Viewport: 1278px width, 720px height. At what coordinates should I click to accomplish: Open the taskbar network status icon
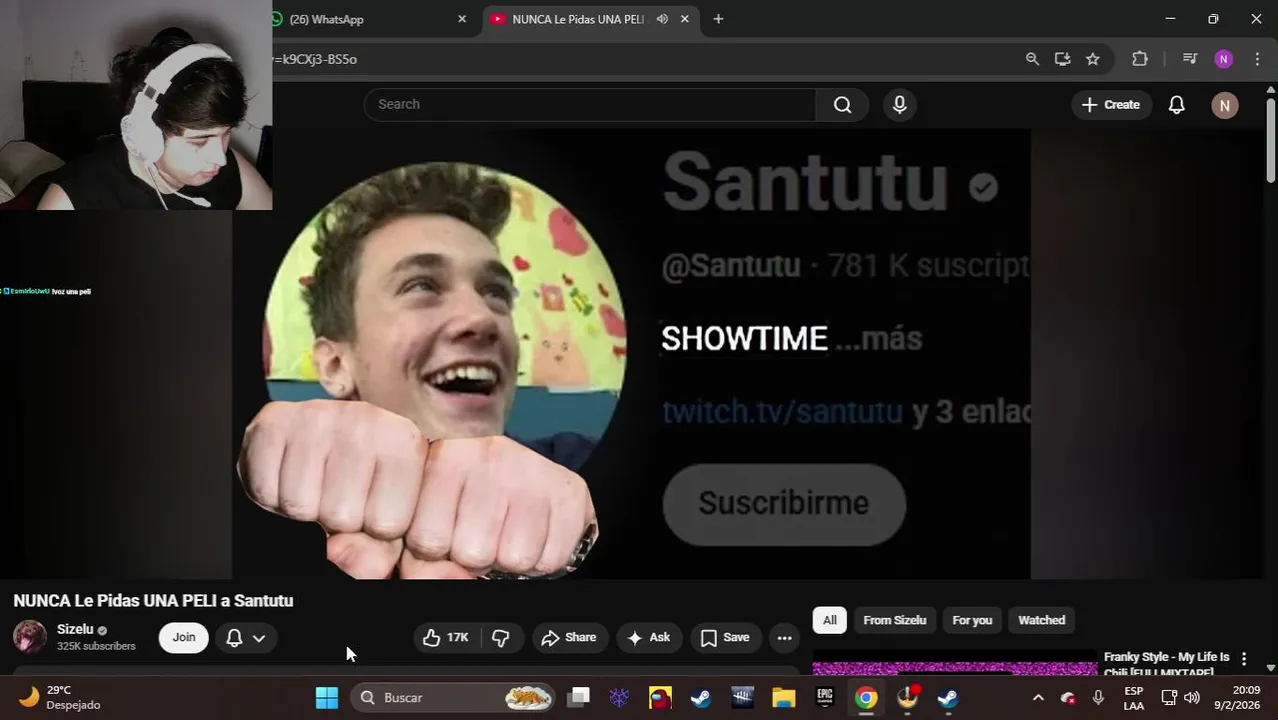click(x=1169, y=698)
